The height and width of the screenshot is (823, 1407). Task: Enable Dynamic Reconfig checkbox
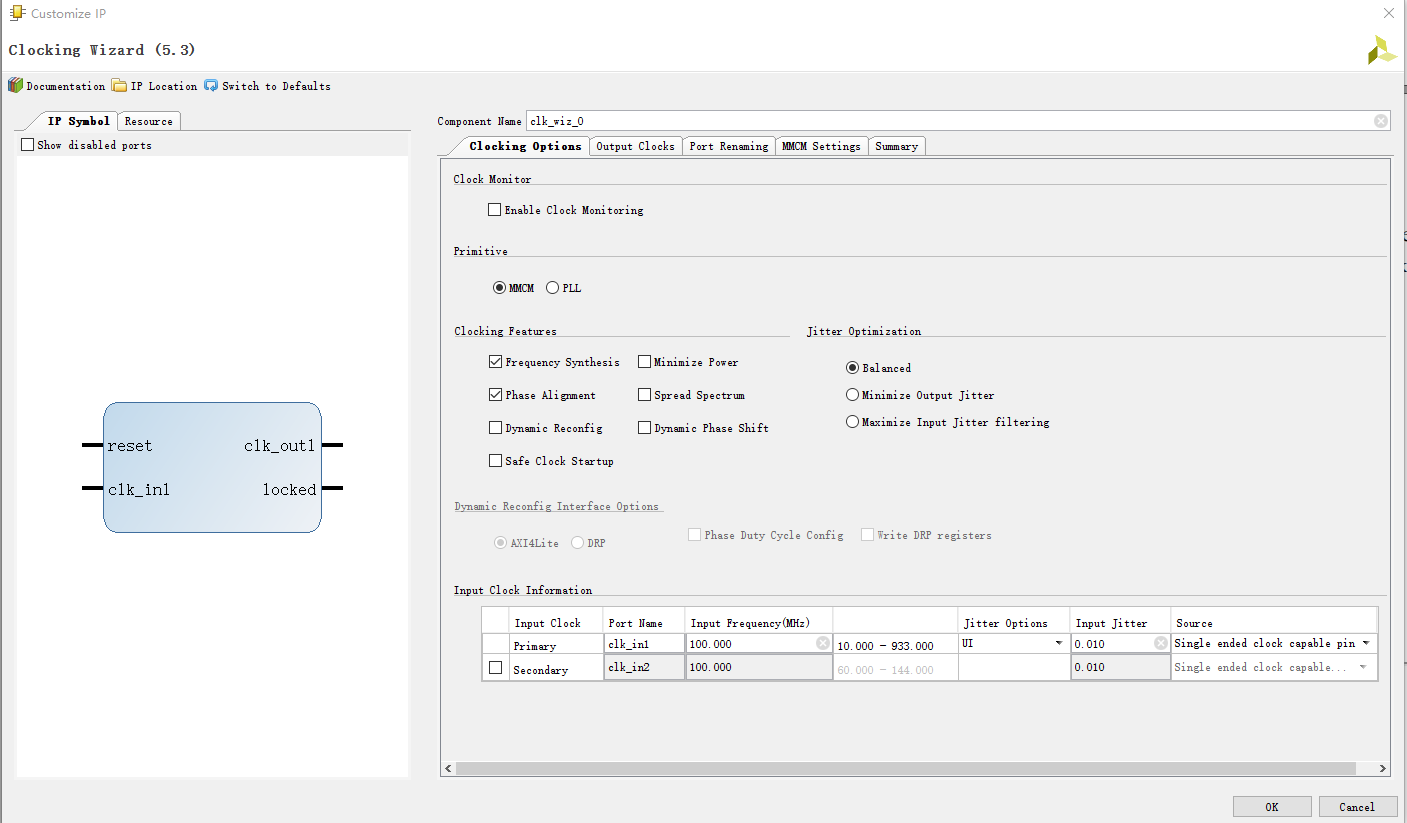click(x=495, y=428)
